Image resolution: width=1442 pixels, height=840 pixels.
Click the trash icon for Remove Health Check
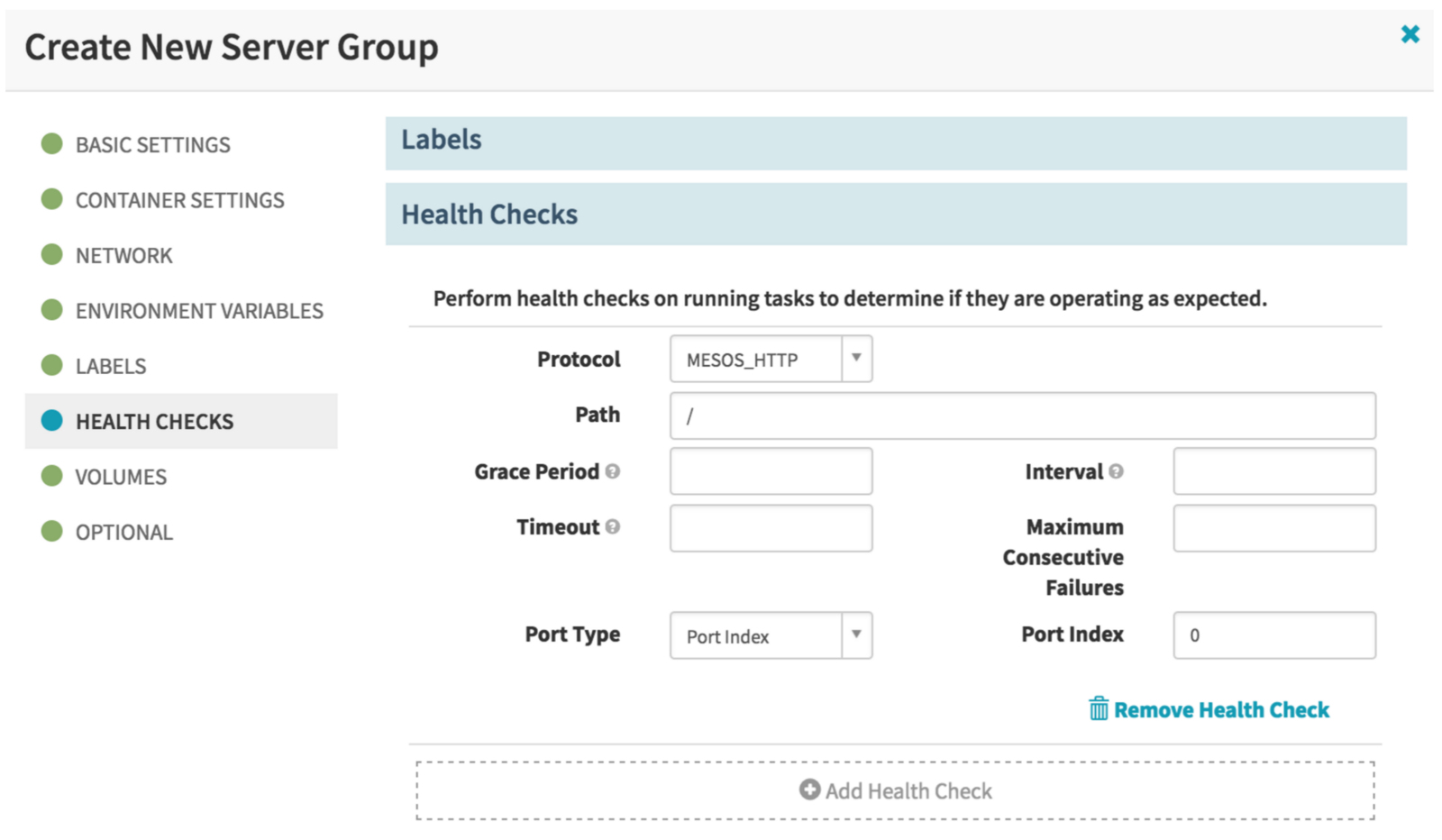pos(1099,708)
